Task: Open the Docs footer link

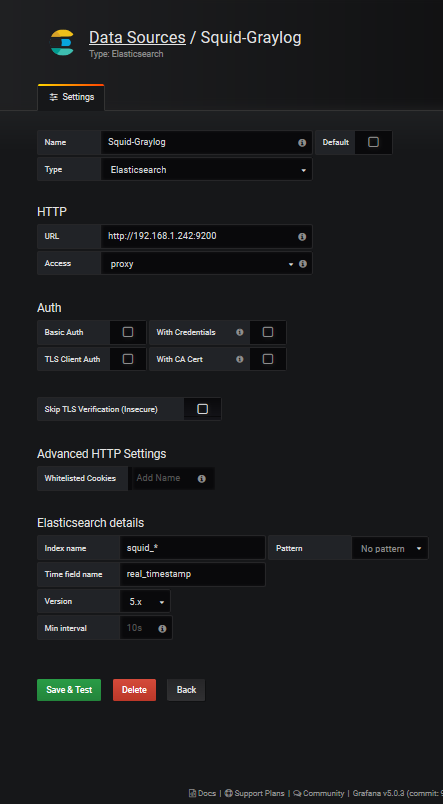Action: 203,793
